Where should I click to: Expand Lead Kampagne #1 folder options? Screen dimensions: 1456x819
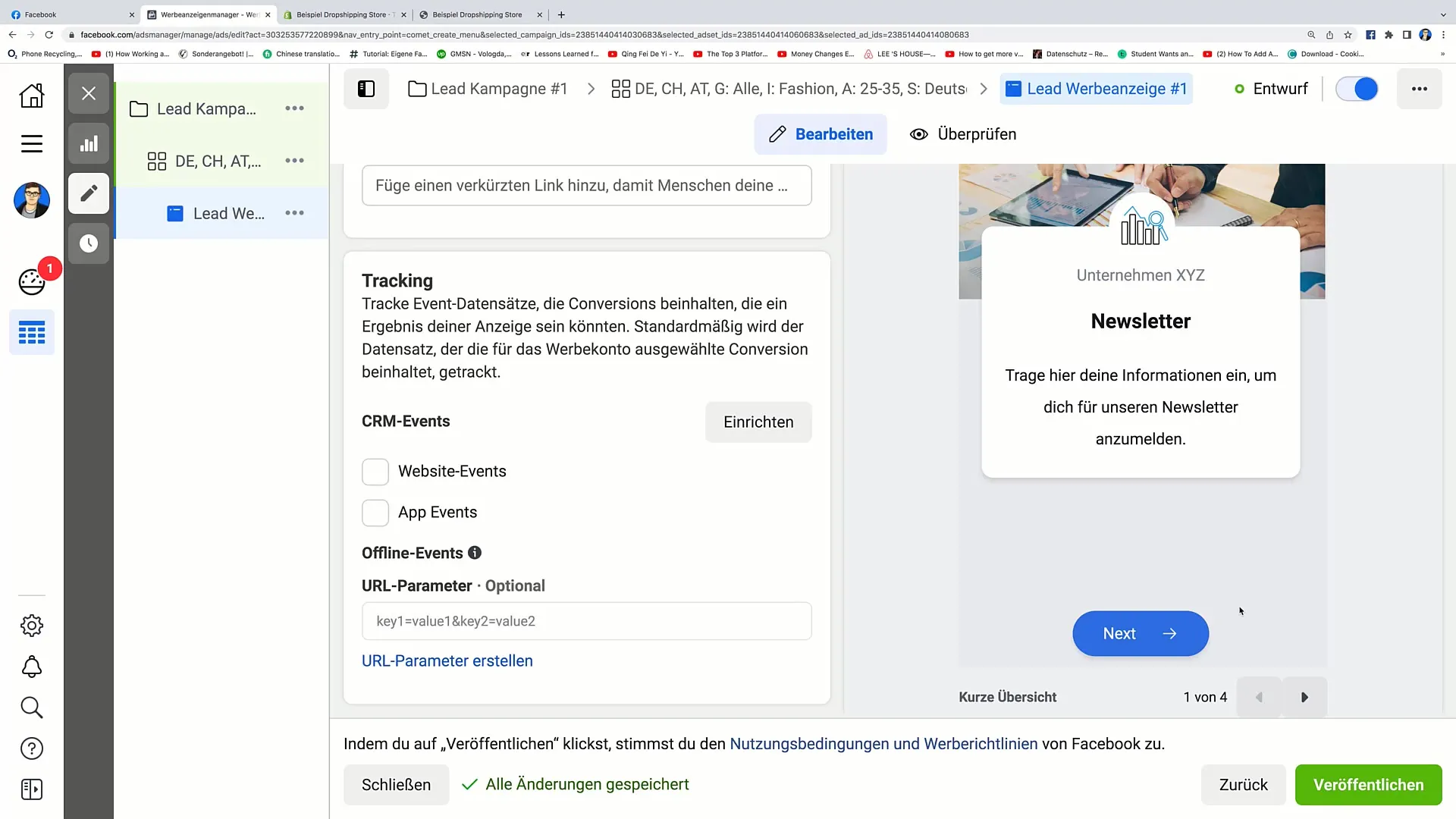(x=294, y=108)
